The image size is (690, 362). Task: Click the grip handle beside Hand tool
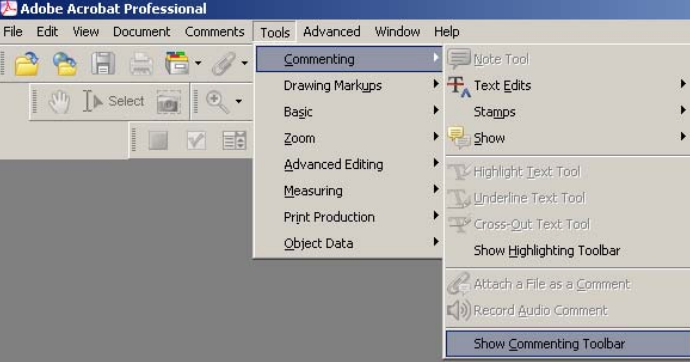[35, 102]
